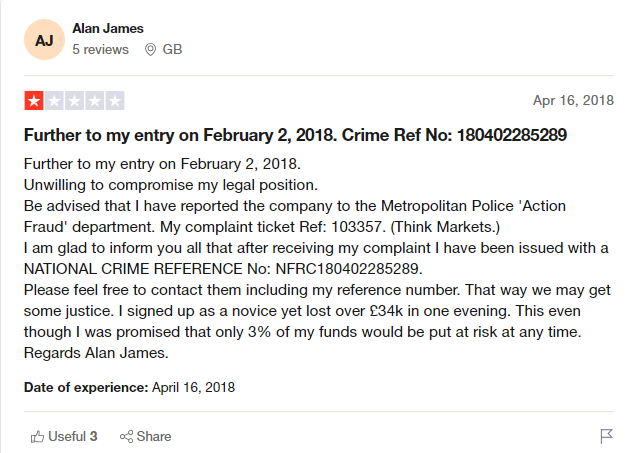Screen dimensions: 636x453
Task: Report the review with the flag icon
Action: point(606,436)
